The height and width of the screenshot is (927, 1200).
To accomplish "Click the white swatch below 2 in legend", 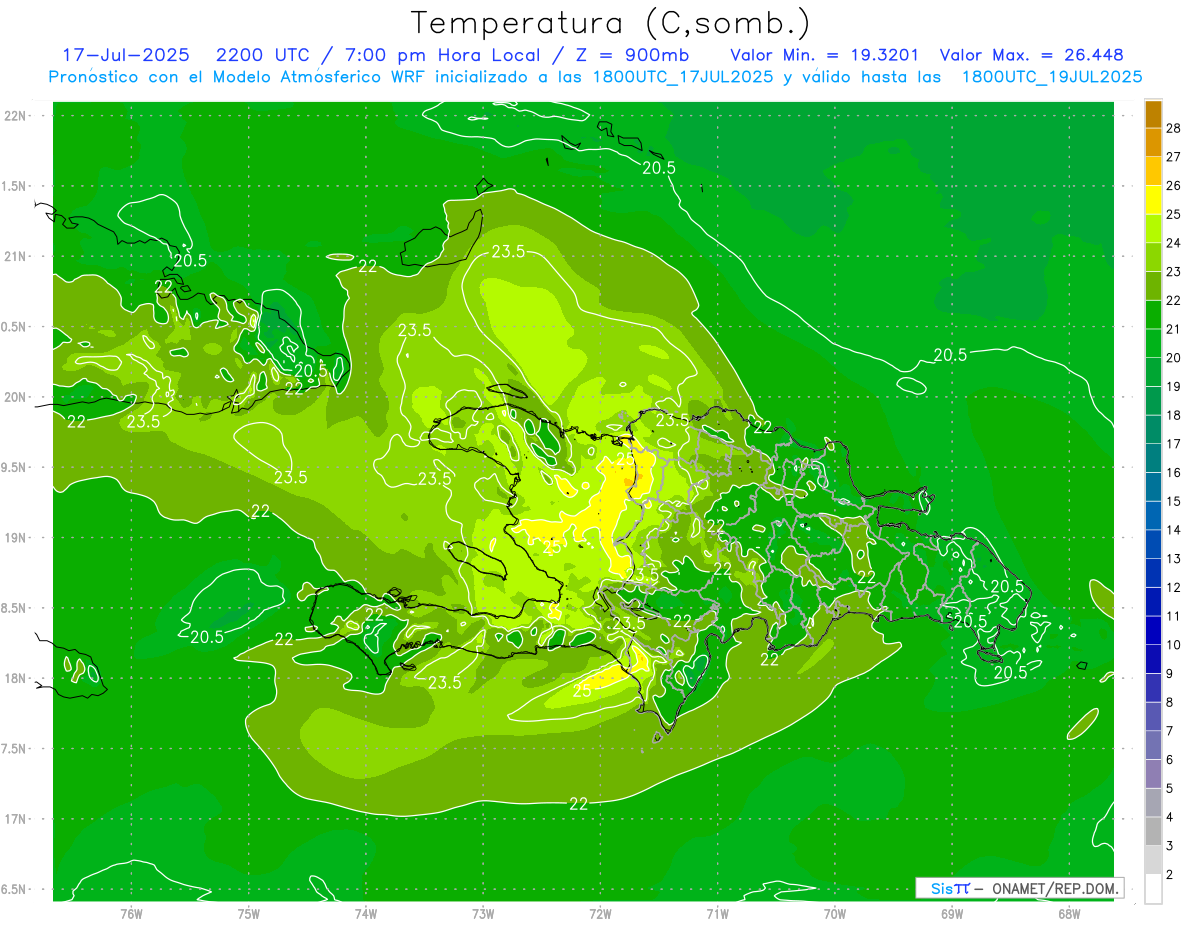I will 1153,889.
